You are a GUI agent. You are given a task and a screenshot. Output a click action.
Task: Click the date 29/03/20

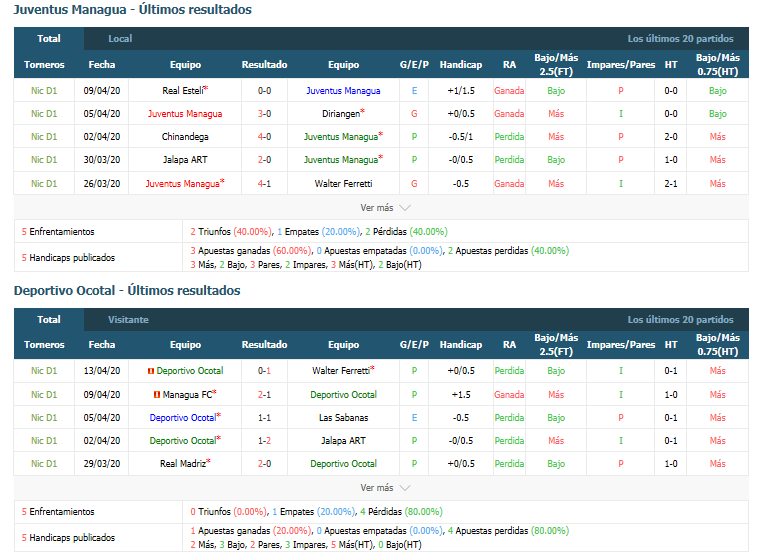[102, 464]
